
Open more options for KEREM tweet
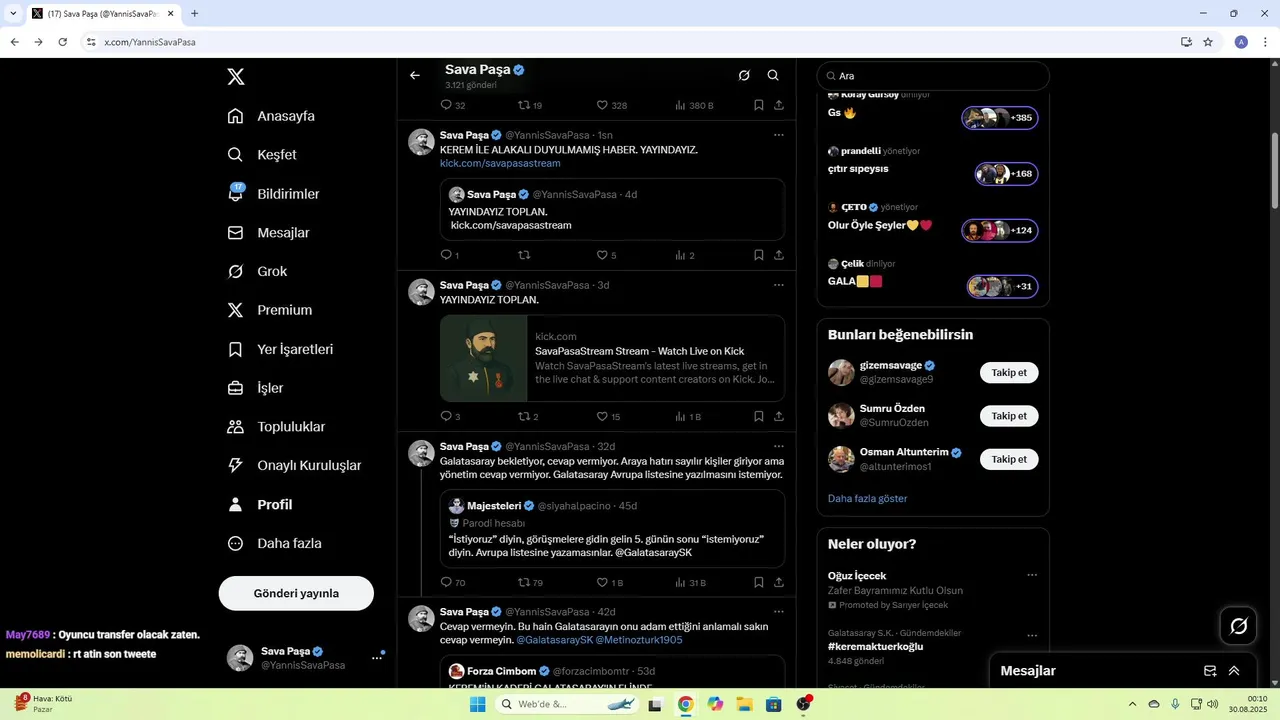tap(779, 135)
